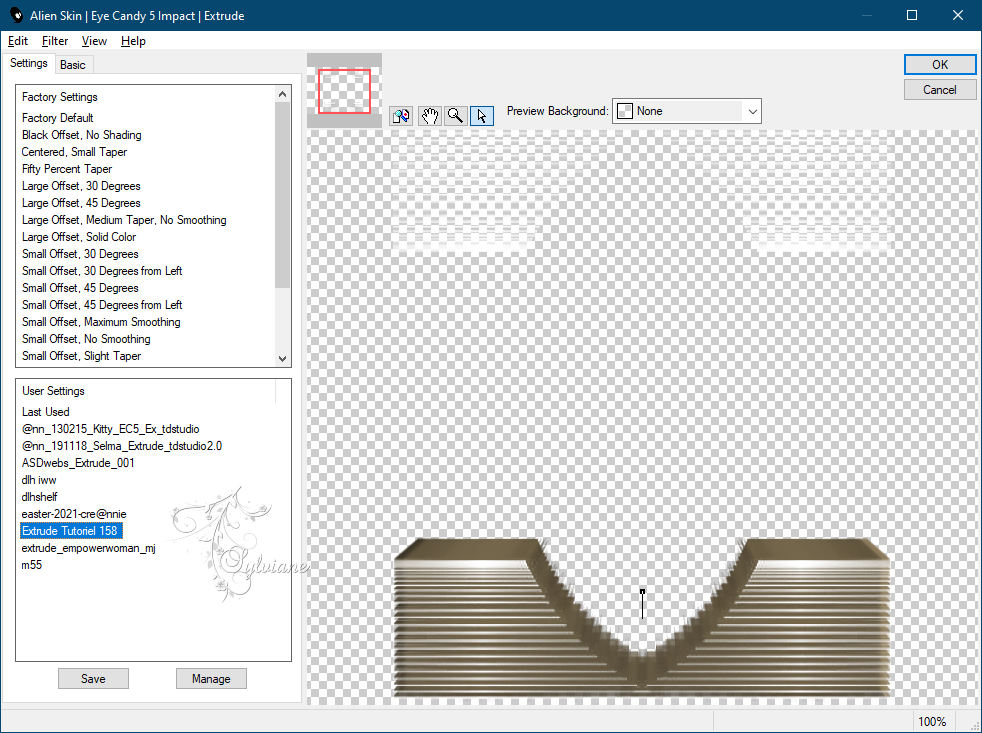The image size is (982, 733).
Task: Click the Manage settings button
Action: click(211, 678)
